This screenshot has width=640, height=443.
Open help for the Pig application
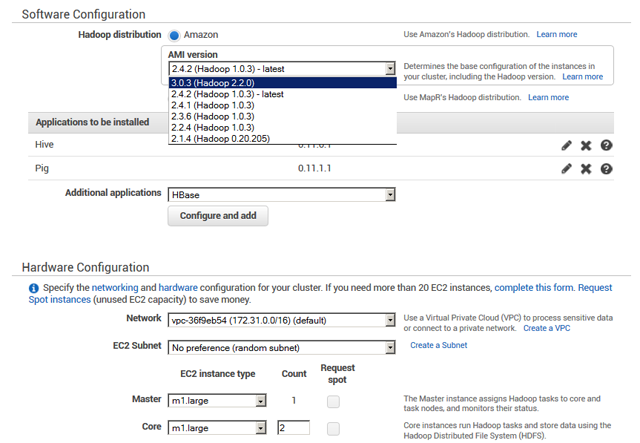[606, 169]
